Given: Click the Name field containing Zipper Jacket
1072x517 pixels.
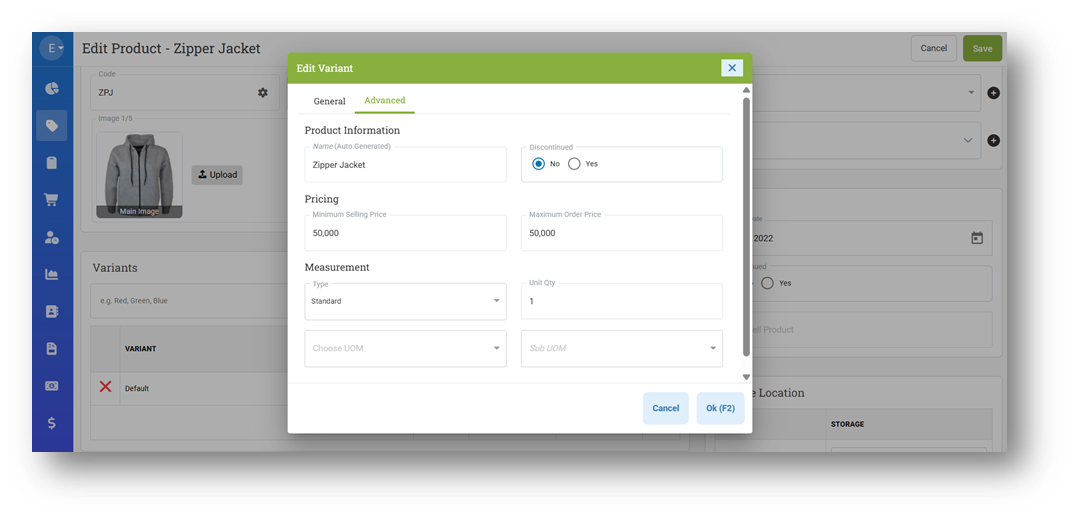Looking at the screenshot, I should pos(405,165).
